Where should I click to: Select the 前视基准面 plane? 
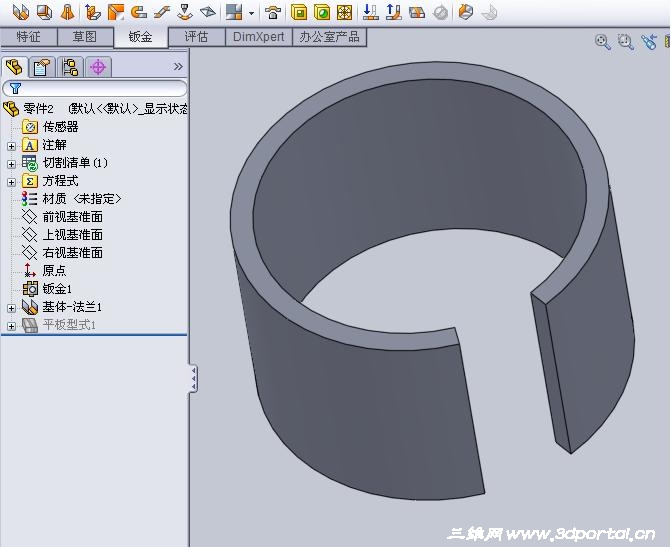click(62, 217)
